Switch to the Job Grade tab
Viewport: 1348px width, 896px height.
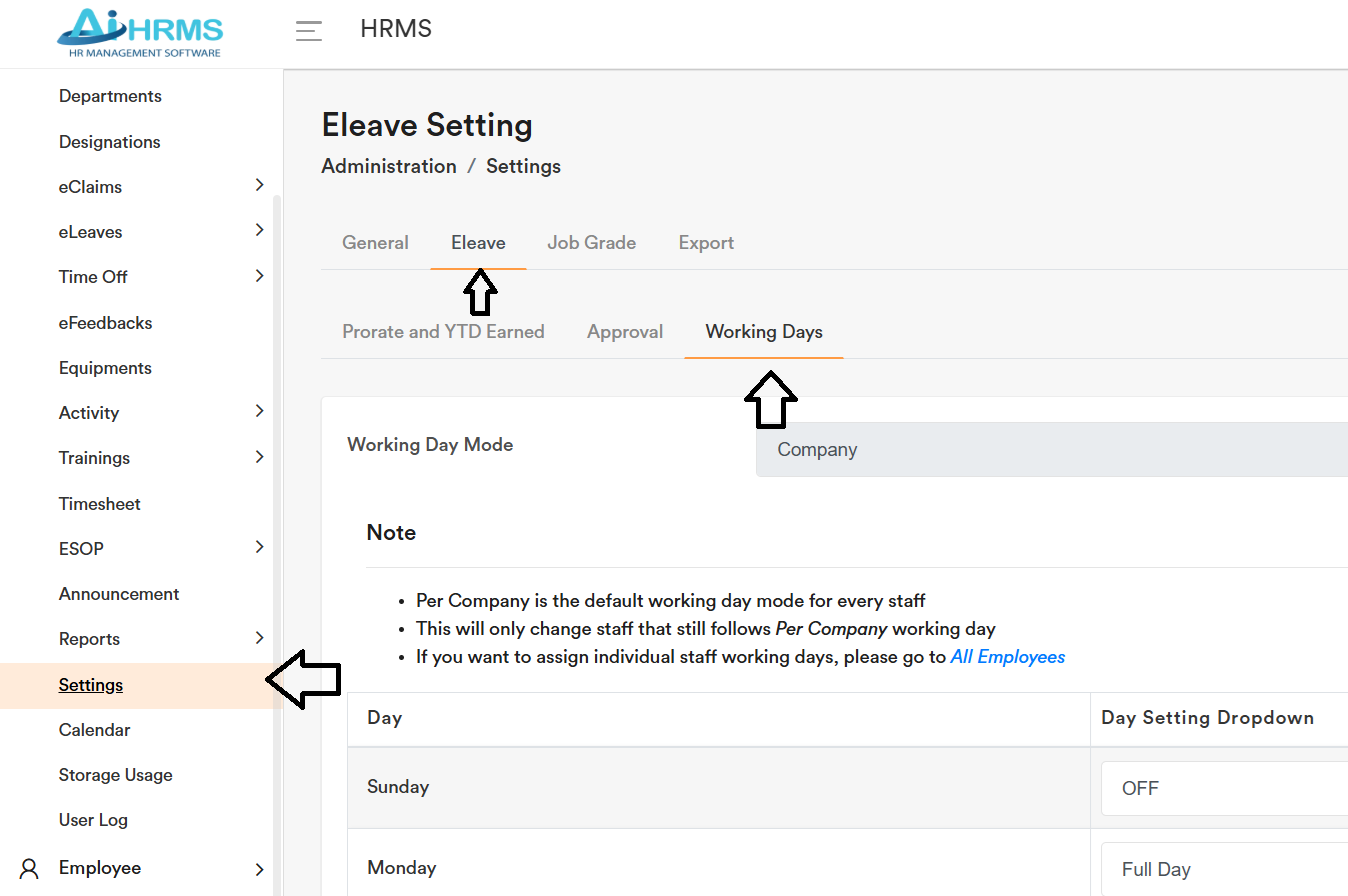click(x=591, y=243)
